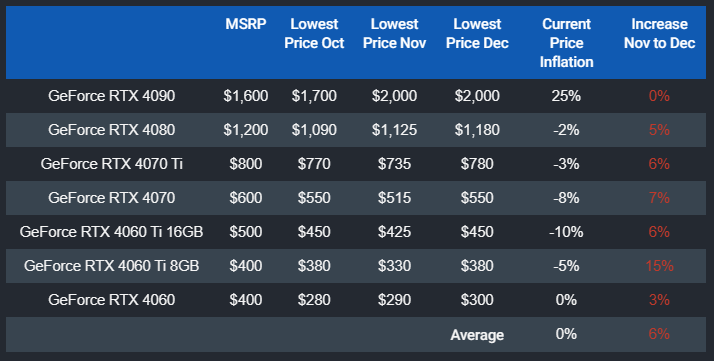Click the Lowest Price Nov header
The height and width of the screenshot is (361, 714).
tap(394, 33)
